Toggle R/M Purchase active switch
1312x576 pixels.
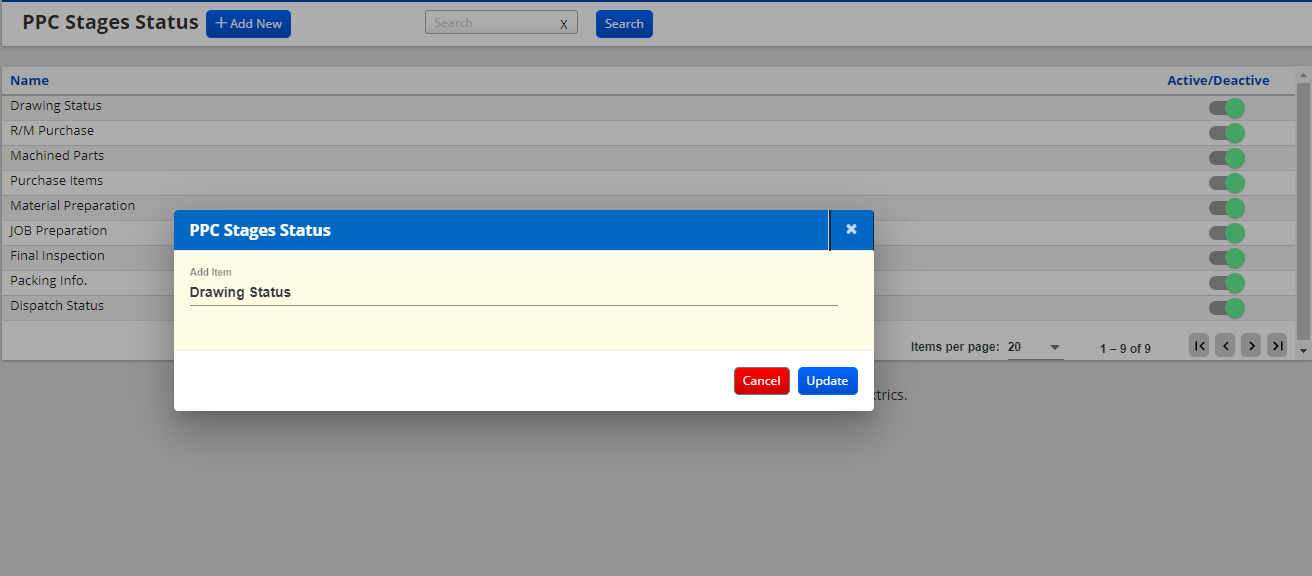coord(1226,133)
